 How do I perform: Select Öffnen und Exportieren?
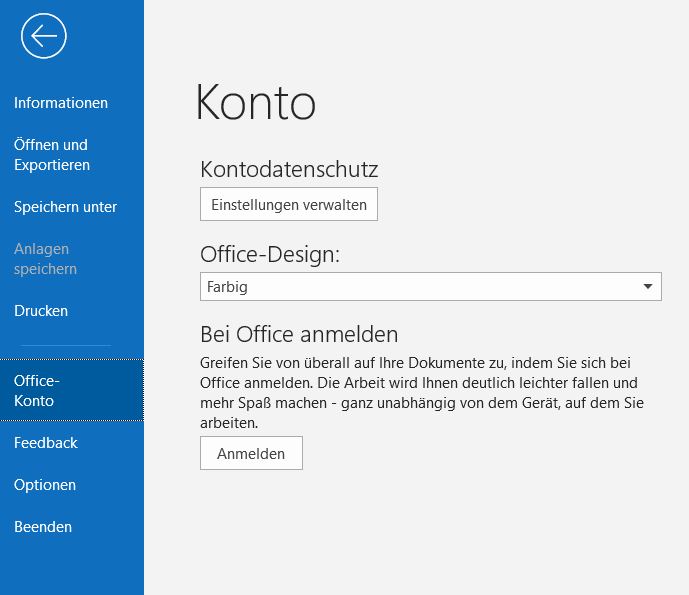pos(51,155)
